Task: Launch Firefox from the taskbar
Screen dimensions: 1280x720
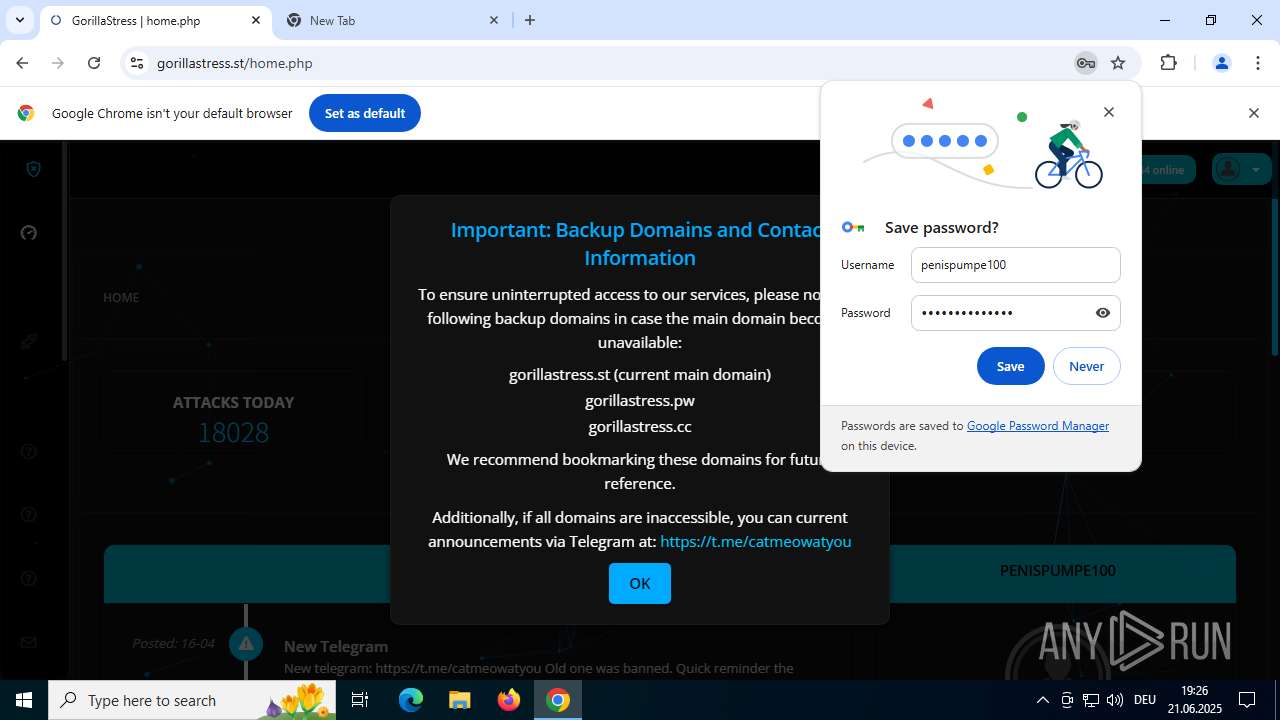Action: point(508,700)
